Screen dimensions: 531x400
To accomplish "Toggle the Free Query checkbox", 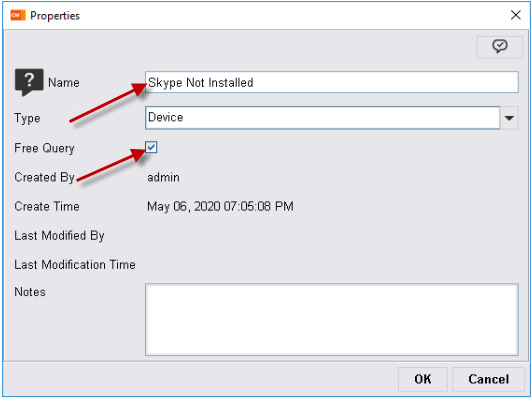I will pos(151,147).
